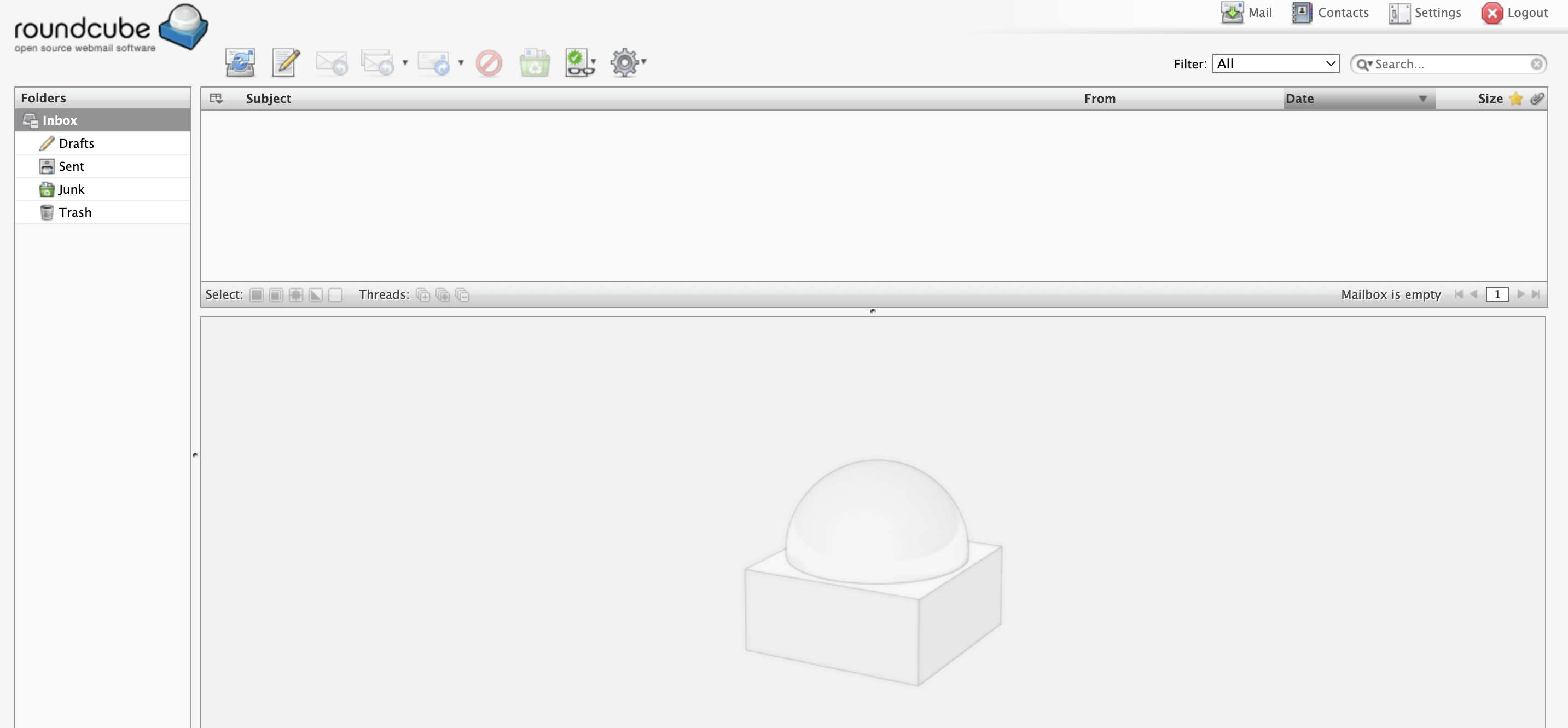Open the Filter dropdown showing All
1568x728 pixels.
click(1275, 63)
